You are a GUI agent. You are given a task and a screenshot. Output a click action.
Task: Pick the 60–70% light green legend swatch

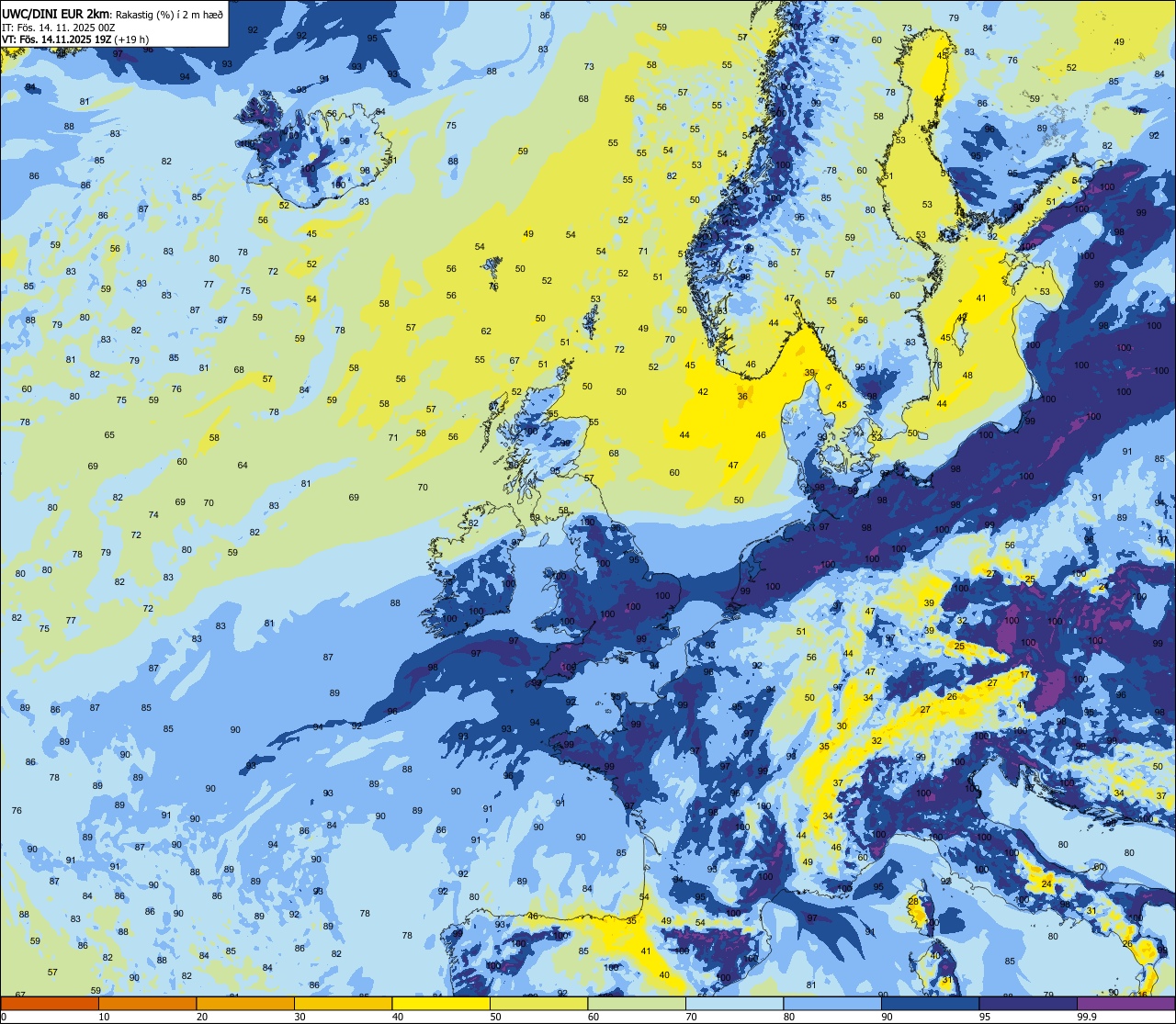(637, 1003)
